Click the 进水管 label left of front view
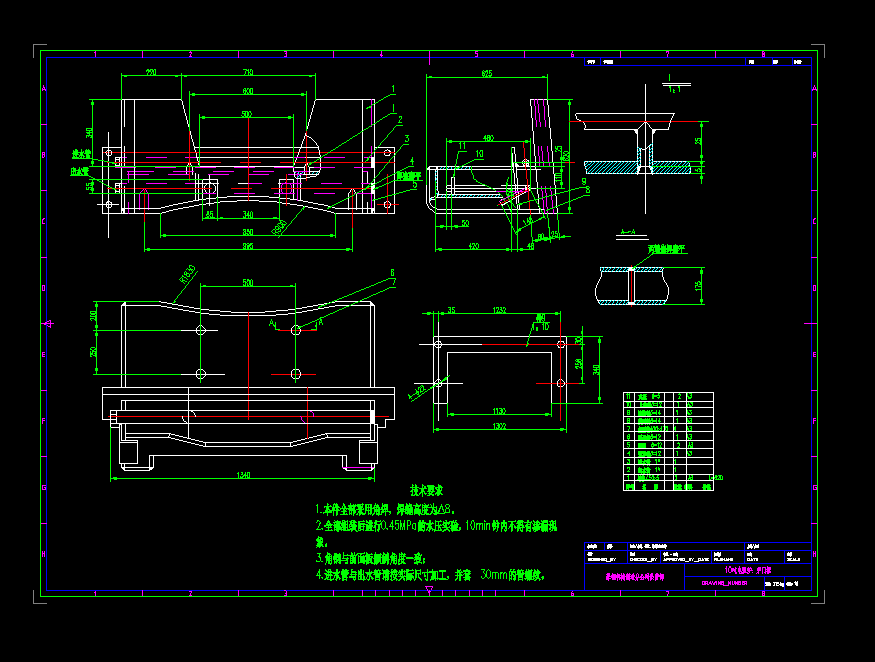The width and height of the screenshot is (875, 662). coord(81,153)
